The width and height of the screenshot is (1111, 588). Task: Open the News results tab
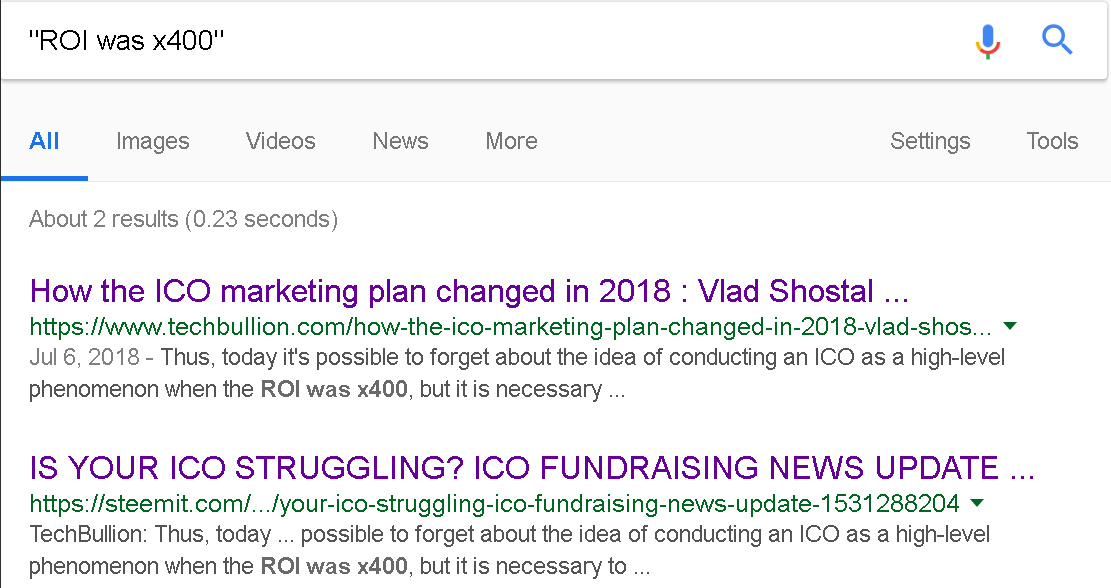click(x=400, y=141)
